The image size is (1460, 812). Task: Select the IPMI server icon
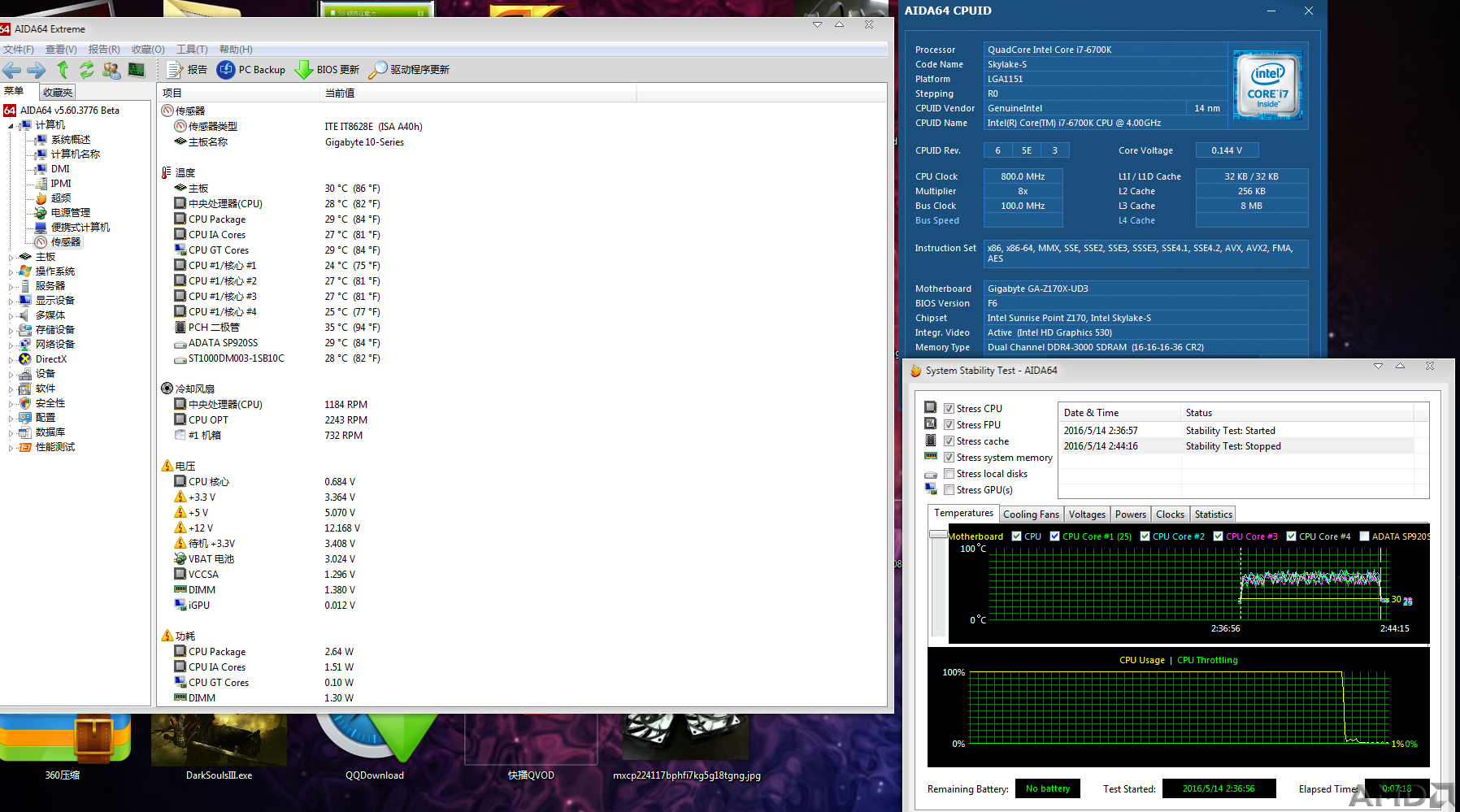pos(41,184)
